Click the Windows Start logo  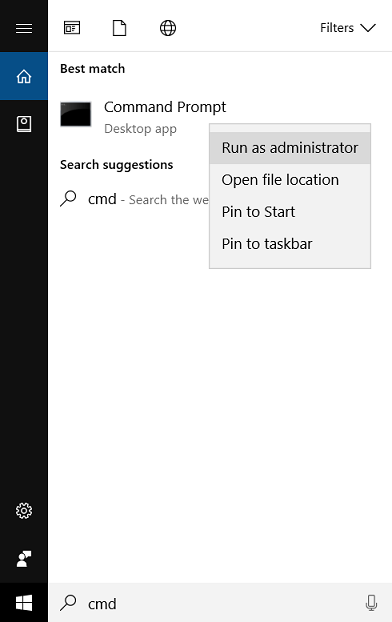pyautogui.click(x=24, y=603)
